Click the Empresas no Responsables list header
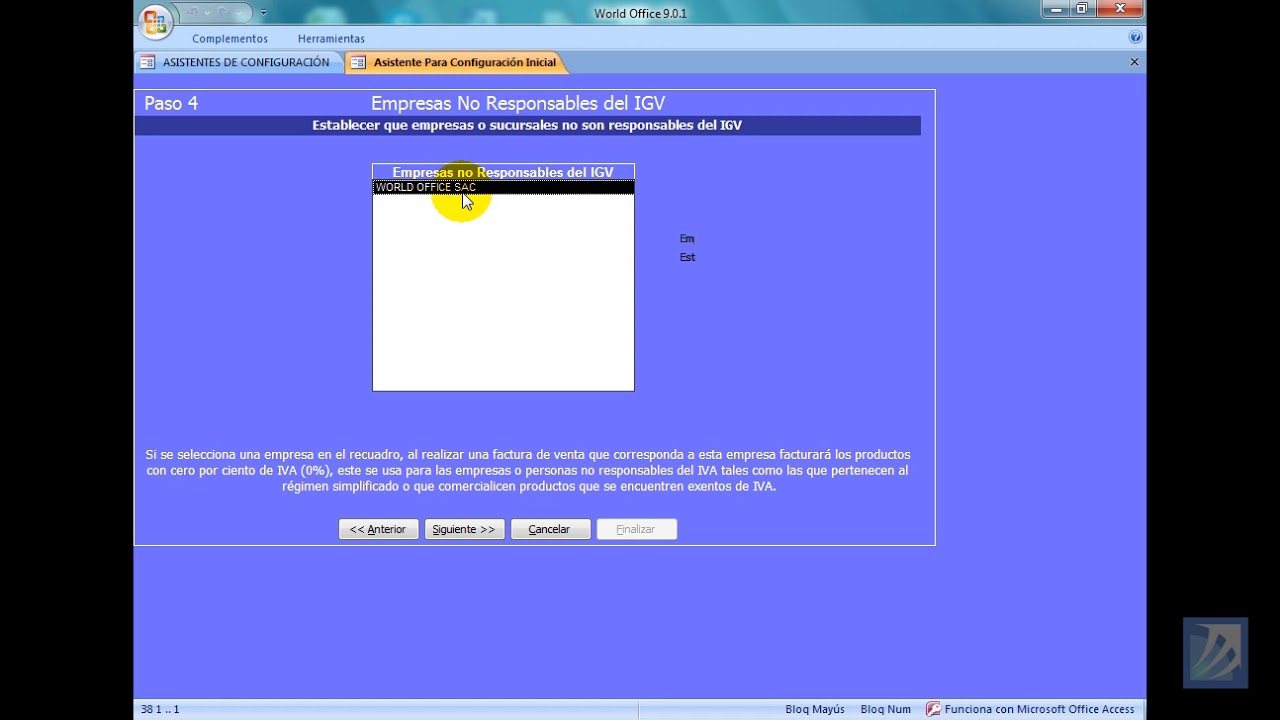 [x=503, y=172]
